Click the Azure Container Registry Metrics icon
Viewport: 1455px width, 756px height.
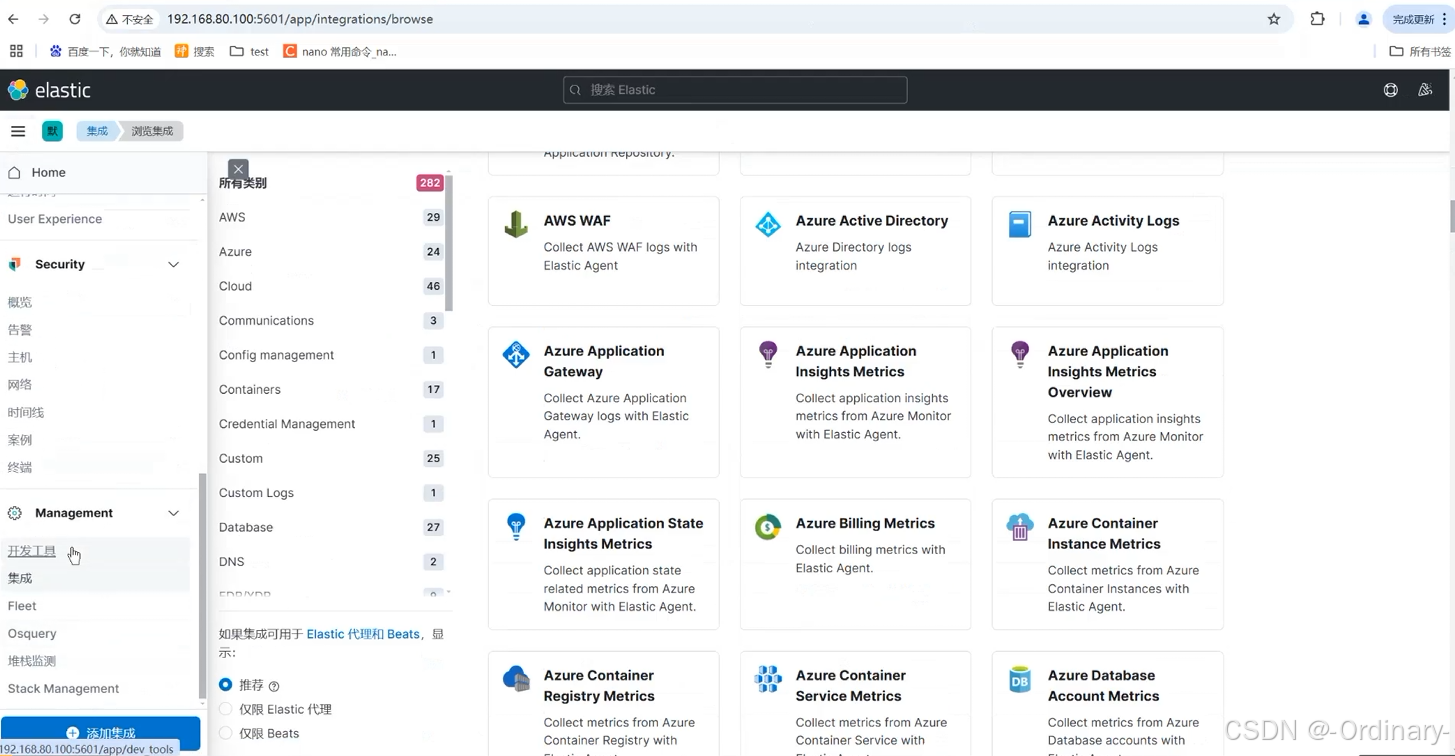[516, 678]
